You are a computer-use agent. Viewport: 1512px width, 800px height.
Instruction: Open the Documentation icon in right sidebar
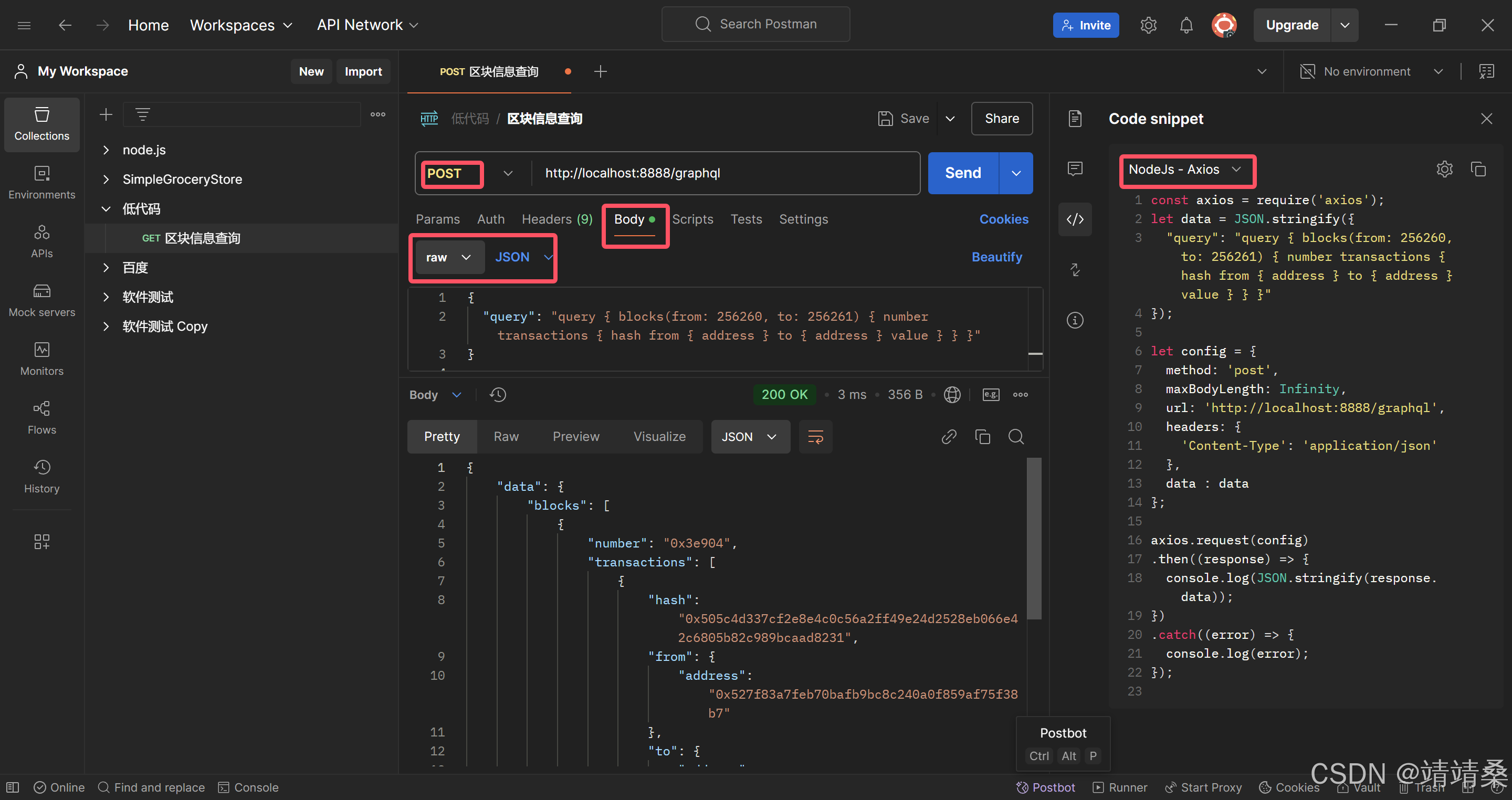[1075, 119]
